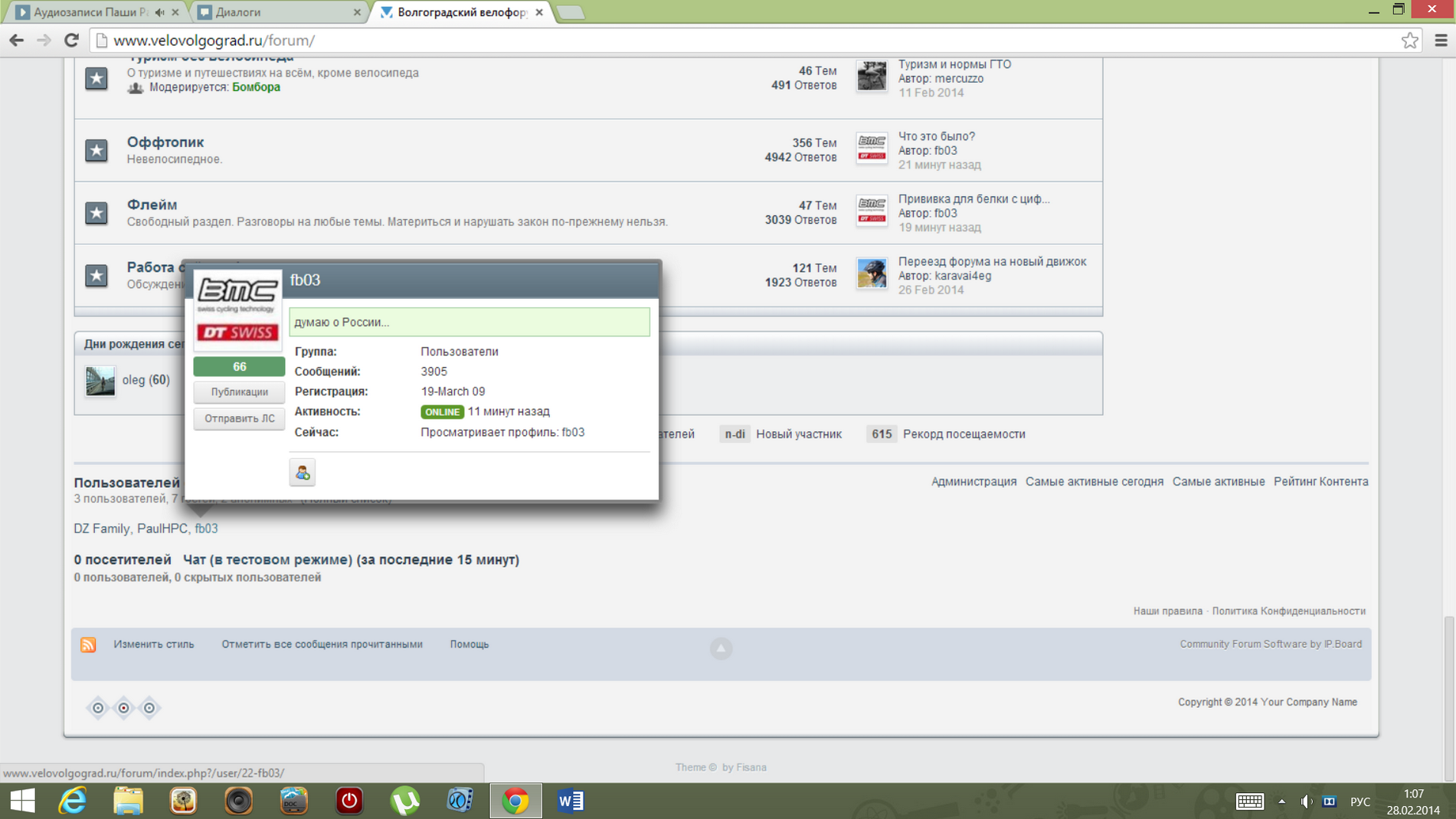Click the star icon beside Флейм forum

point(97,213)
